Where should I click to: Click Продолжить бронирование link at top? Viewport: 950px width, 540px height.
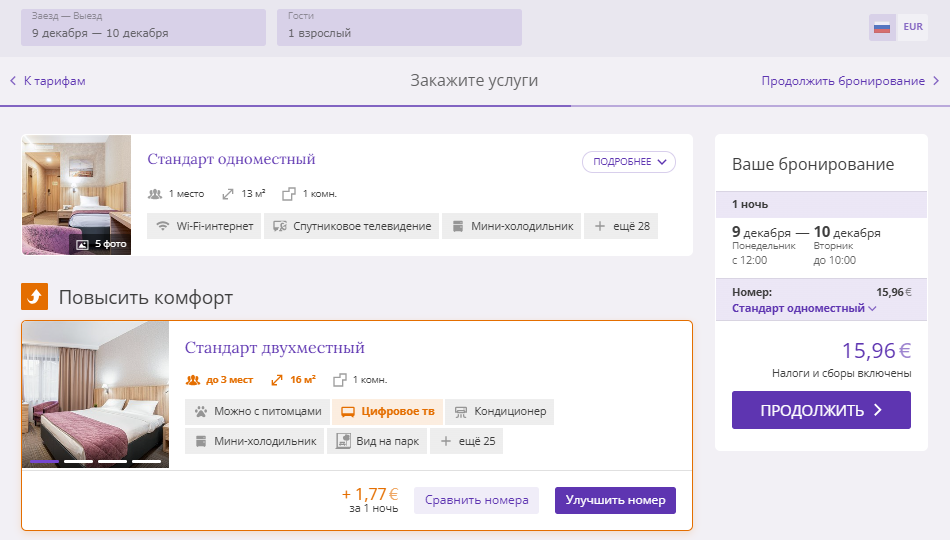tap(850, 81)
